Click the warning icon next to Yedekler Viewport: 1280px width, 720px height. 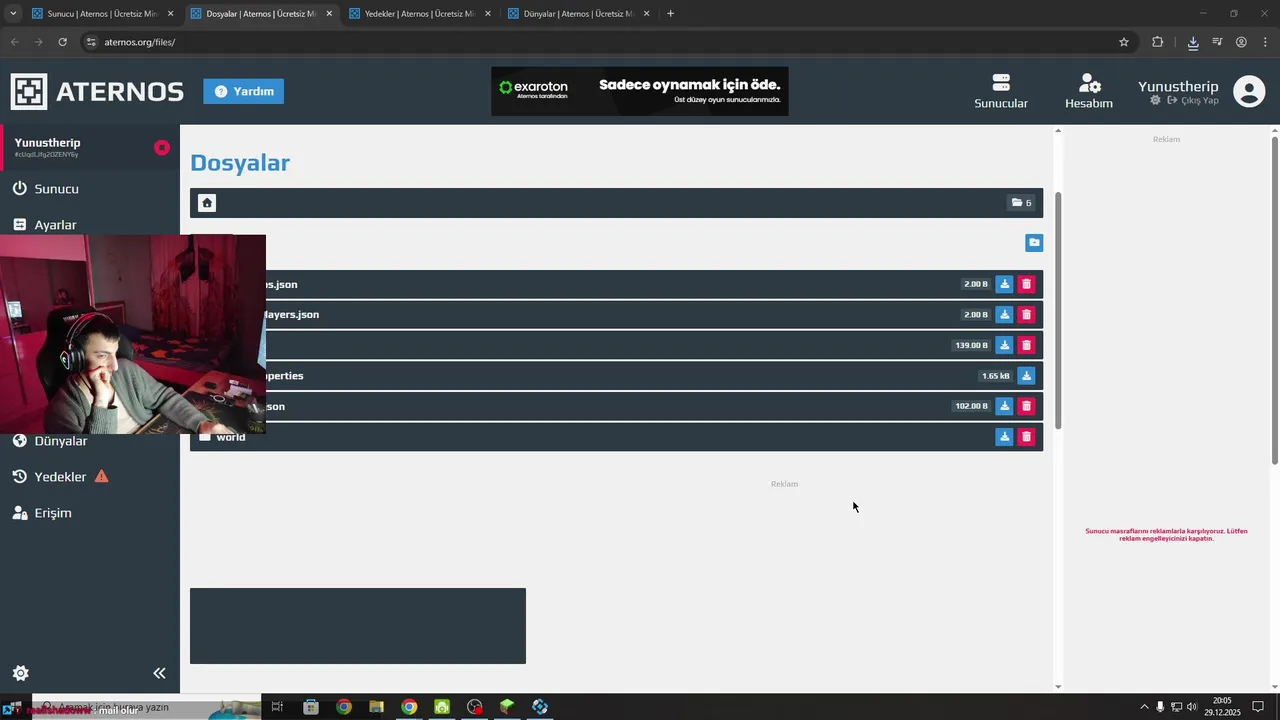(x=101, y=477)
